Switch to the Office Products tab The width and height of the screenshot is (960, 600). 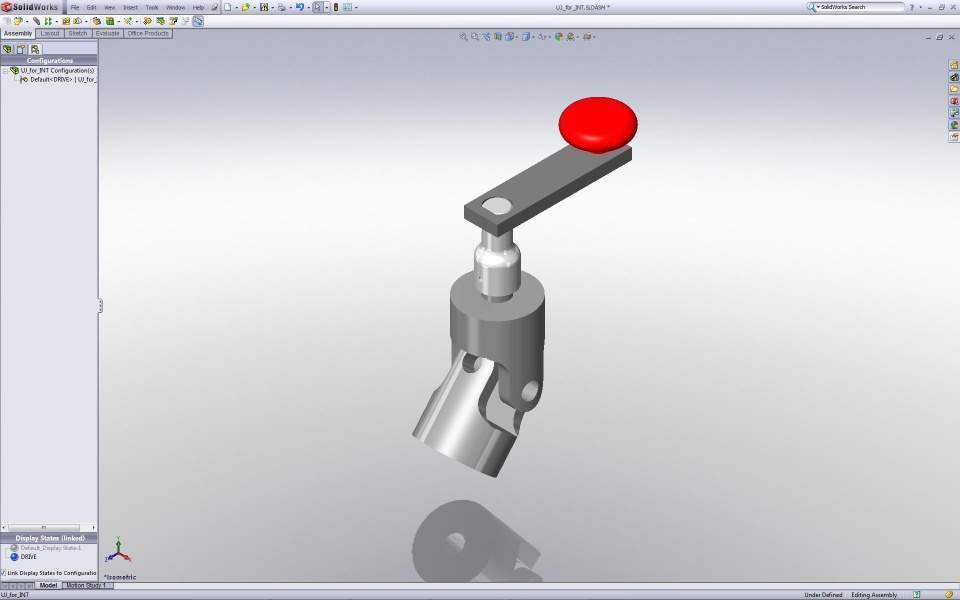(x=148, y=34)
